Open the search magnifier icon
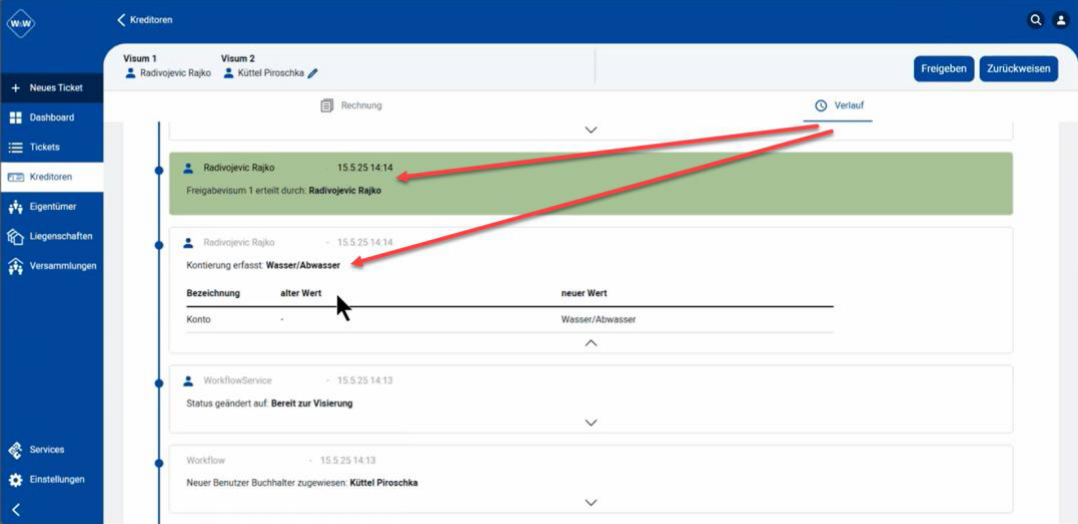Screen dimensions: 1078x524 (x=1035, y=20)
